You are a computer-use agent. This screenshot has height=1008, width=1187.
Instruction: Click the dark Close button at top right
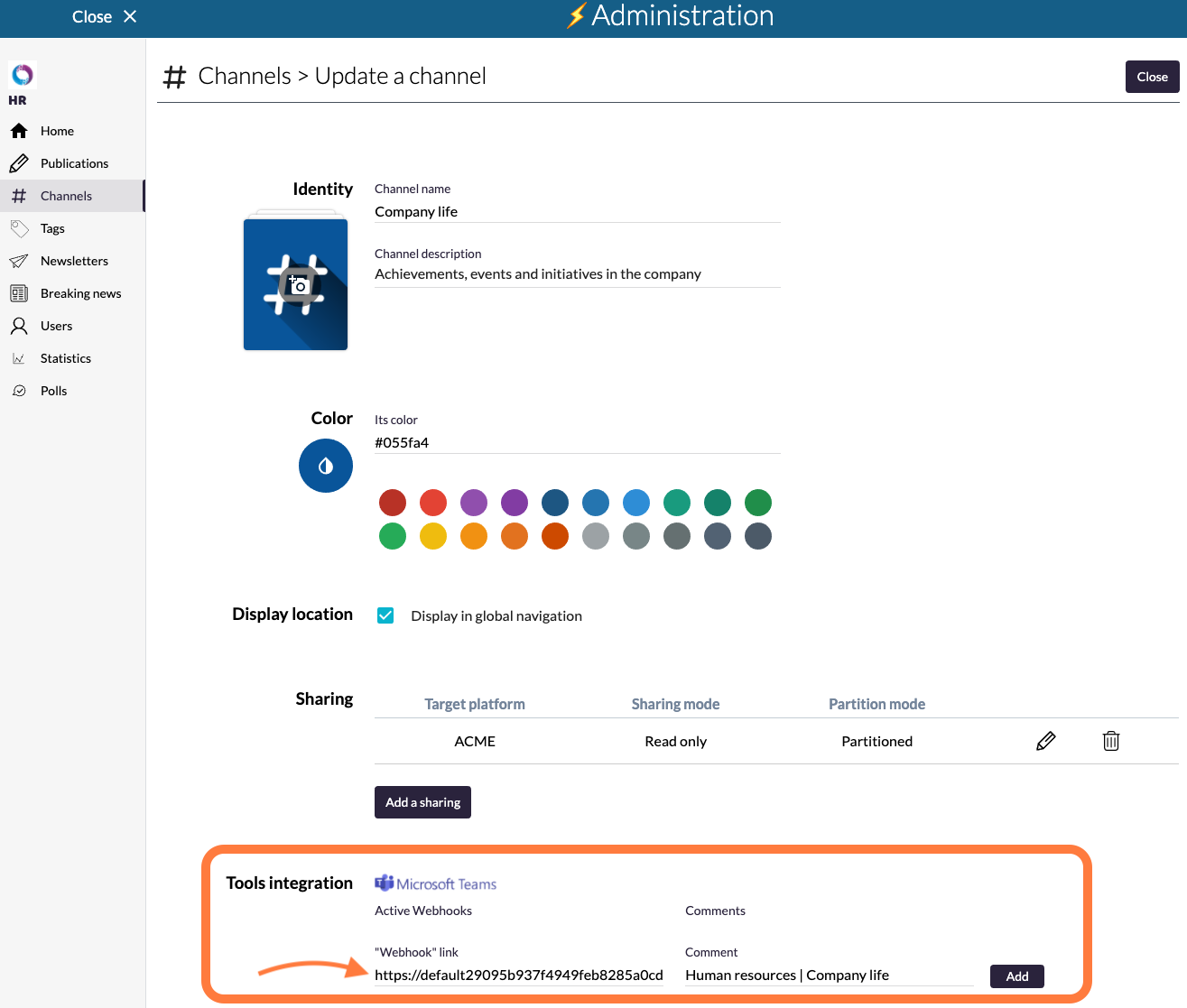[1152, 77]
